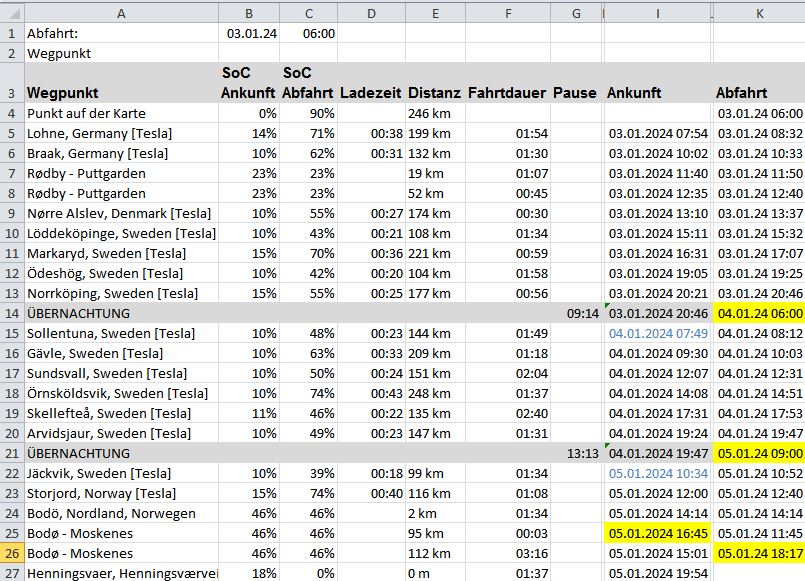Select row 21 via its row number
Screen dimensions: 805x581
(12, 453)
